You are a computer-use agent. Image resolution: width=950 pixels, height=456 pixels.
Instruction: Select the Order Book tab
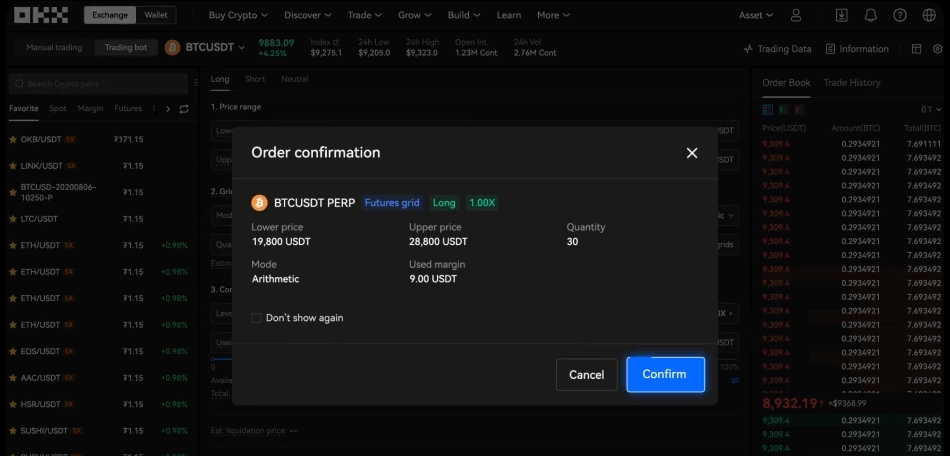pos(786,83)
